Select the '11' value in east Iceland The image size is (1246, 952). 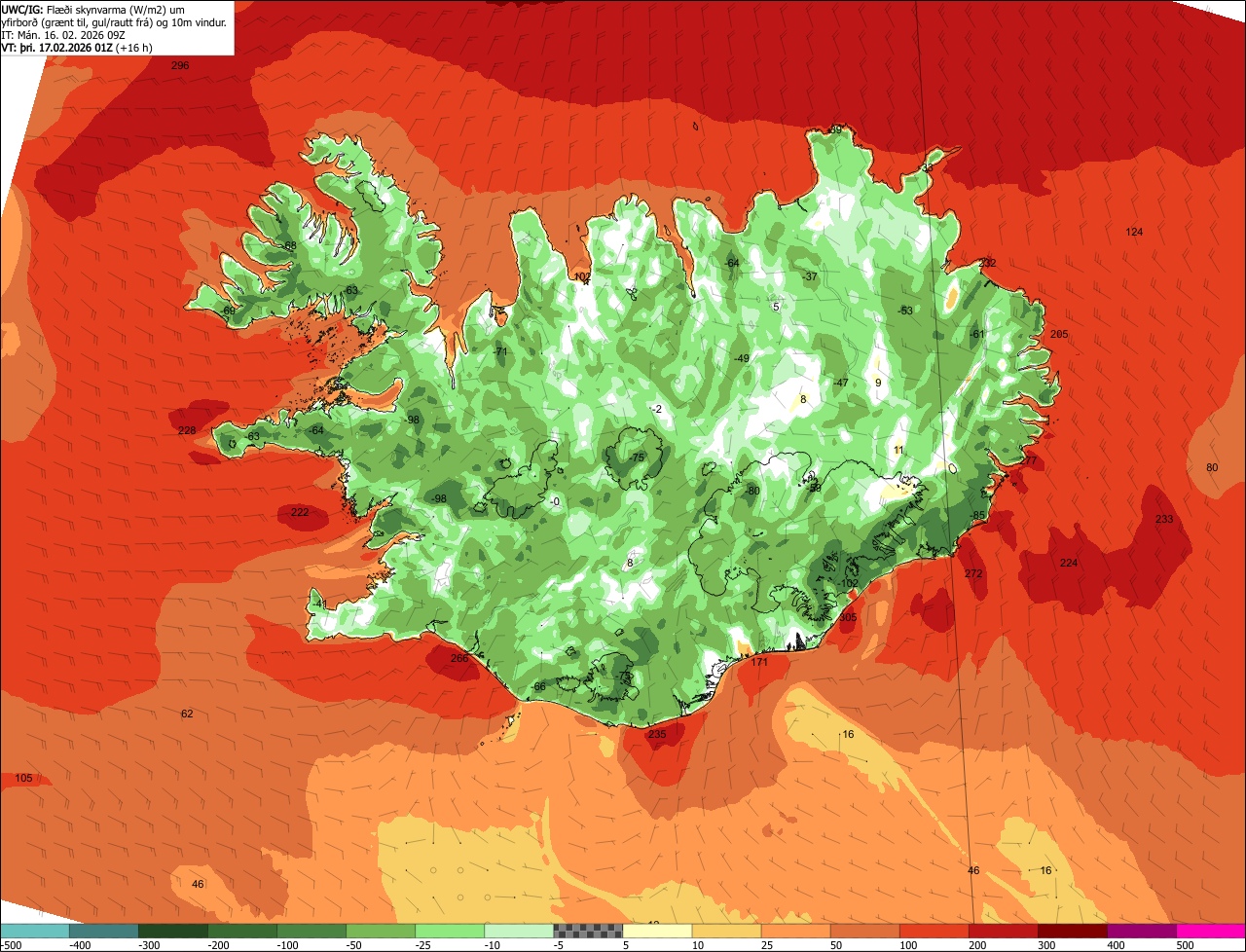[x=898, y=449]
